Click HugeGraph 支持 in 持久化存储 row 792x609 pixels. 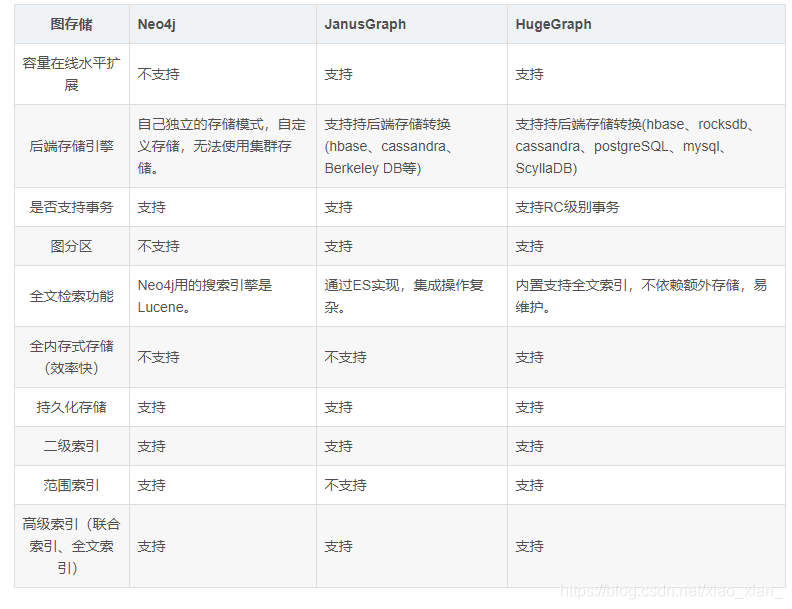tap(529, 407)
